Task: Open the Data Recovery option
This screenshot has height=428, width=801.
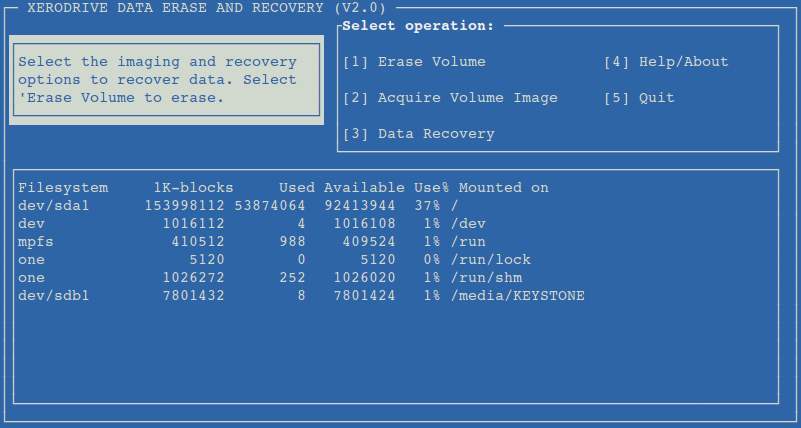Action: click(x=419, y=134)
